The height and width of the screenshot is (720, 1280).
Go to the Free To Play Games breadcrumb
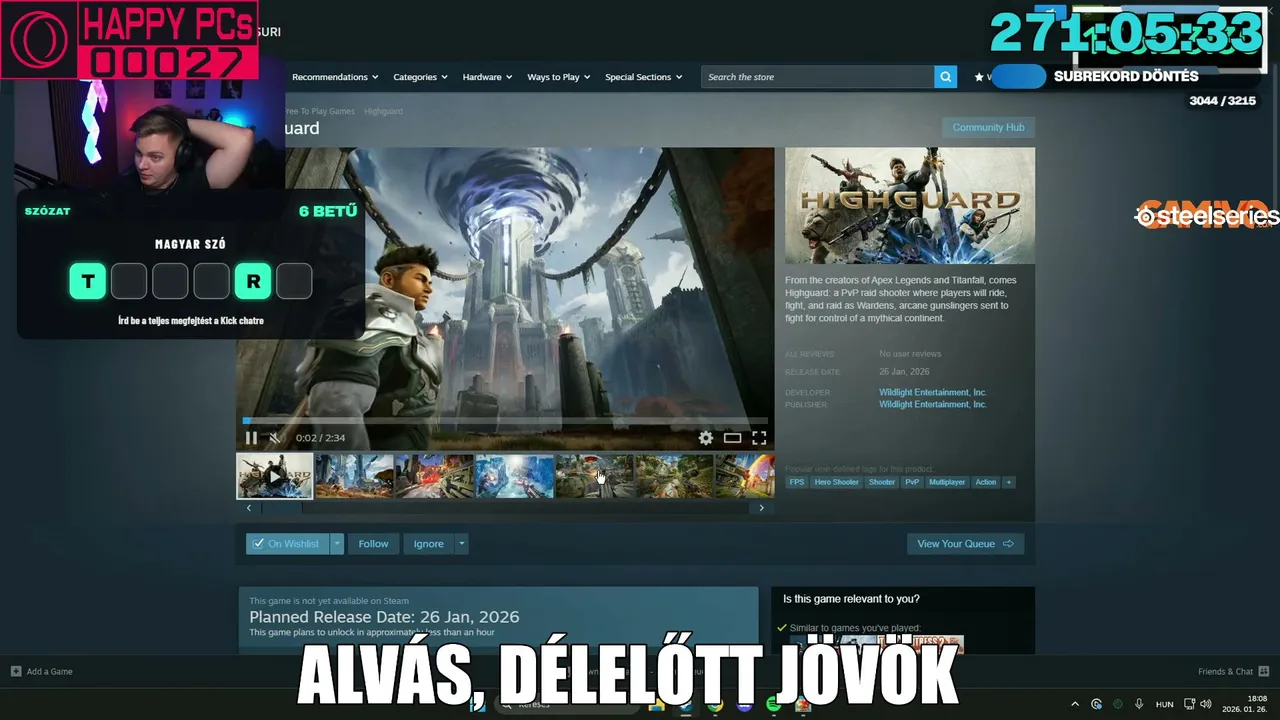(320, 111)
